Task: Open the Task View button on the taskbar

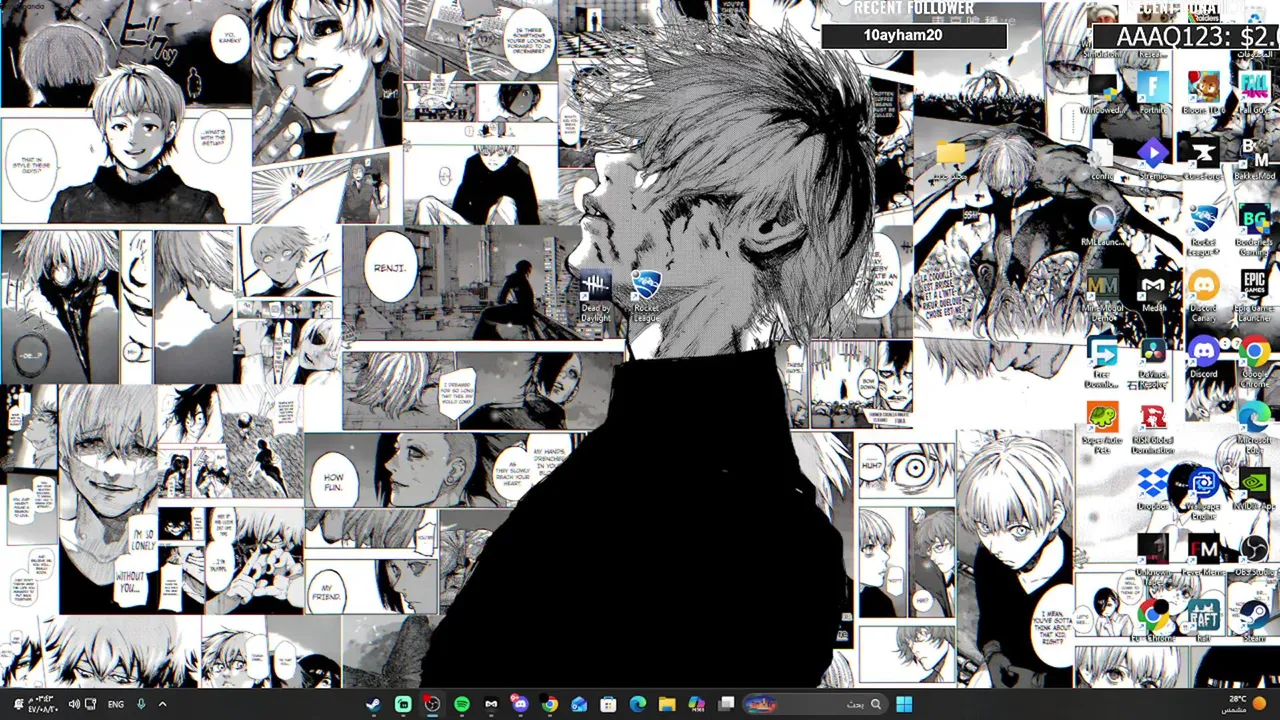Action: point(726,704)
